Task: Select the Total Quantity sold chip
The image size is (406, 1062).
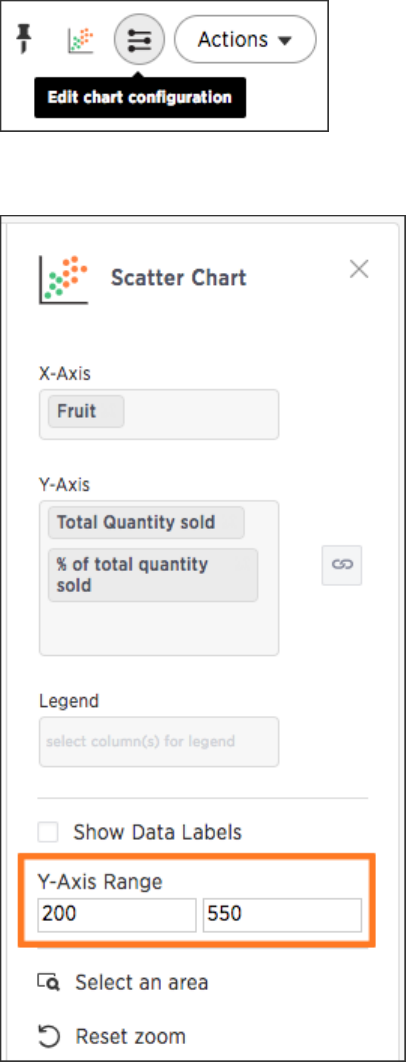Action: (146, 522)
